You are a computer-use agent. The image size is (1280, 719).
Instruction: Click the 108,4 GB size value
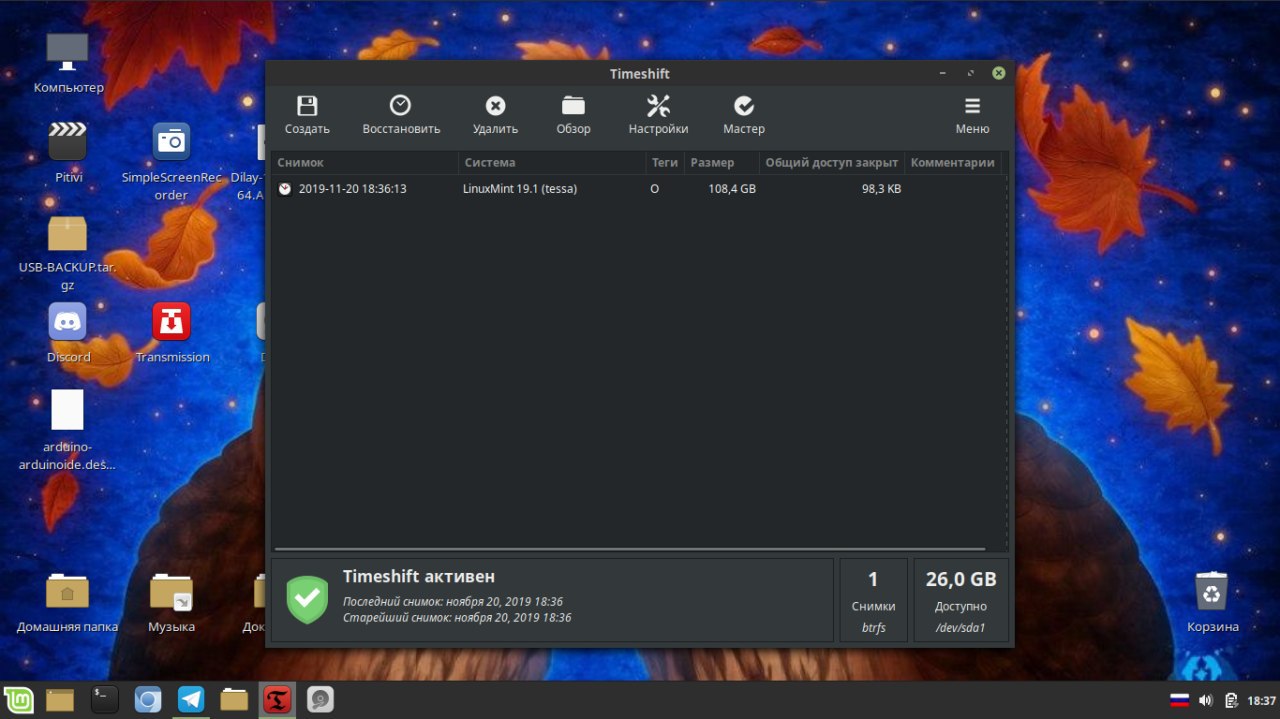732,188
